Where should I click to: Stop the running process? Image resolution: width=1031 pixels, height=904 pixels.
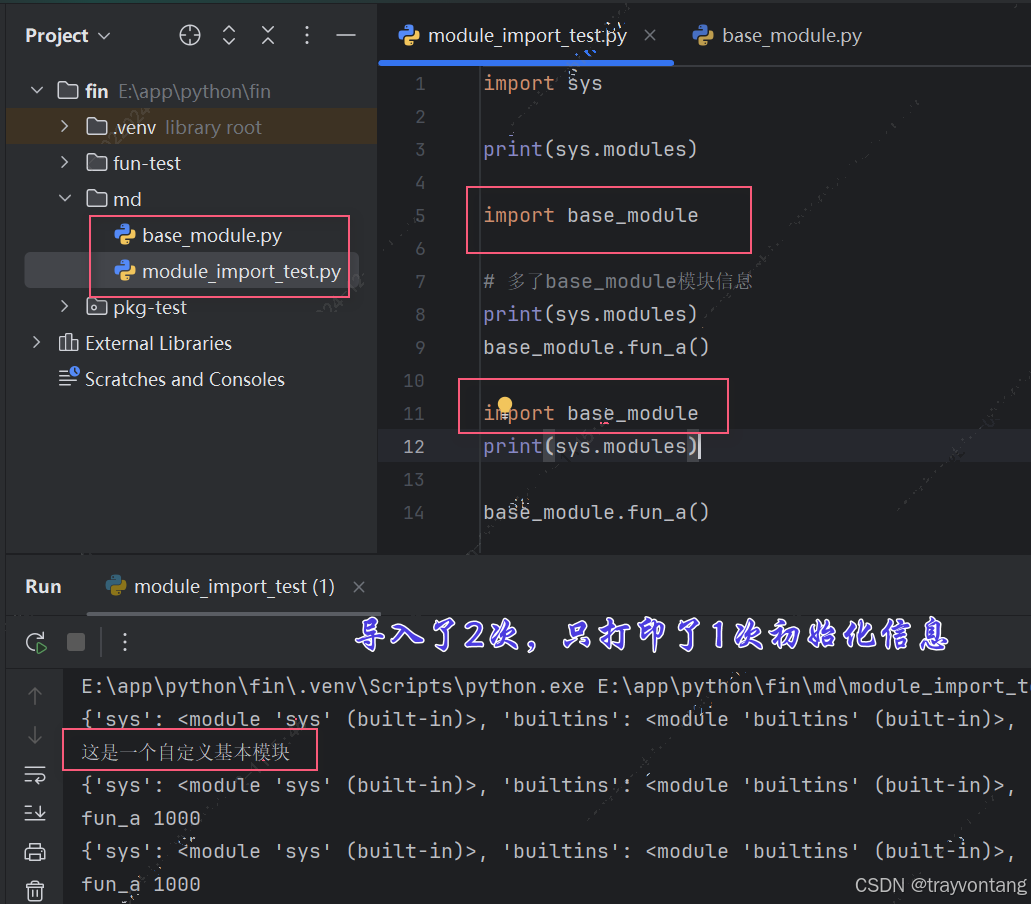click(76, 642)
